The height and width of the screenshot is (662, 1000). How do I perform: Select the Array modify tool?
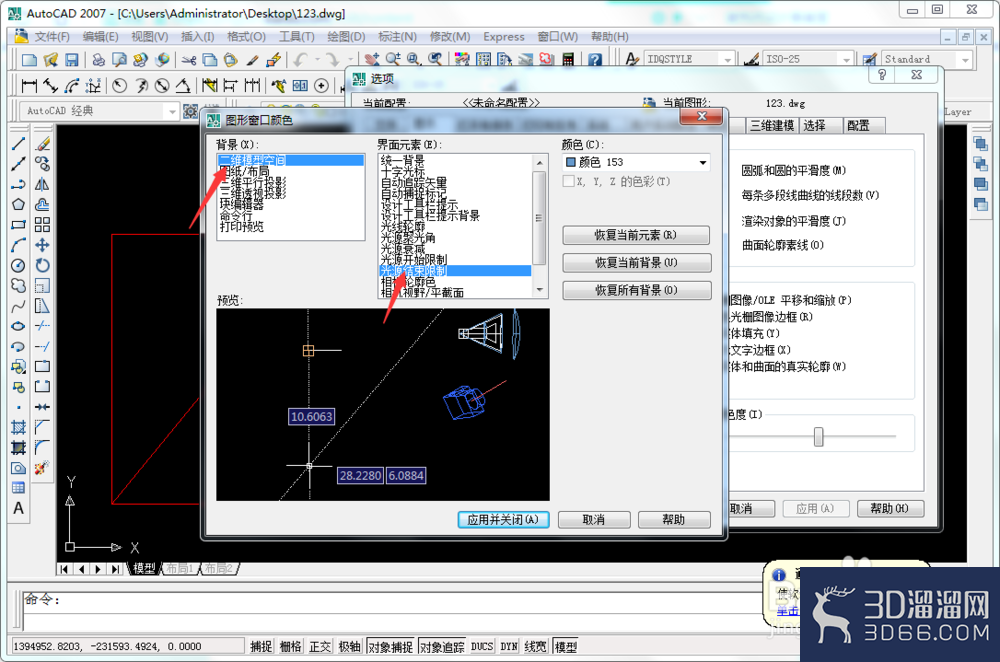[x=42, y=224]
